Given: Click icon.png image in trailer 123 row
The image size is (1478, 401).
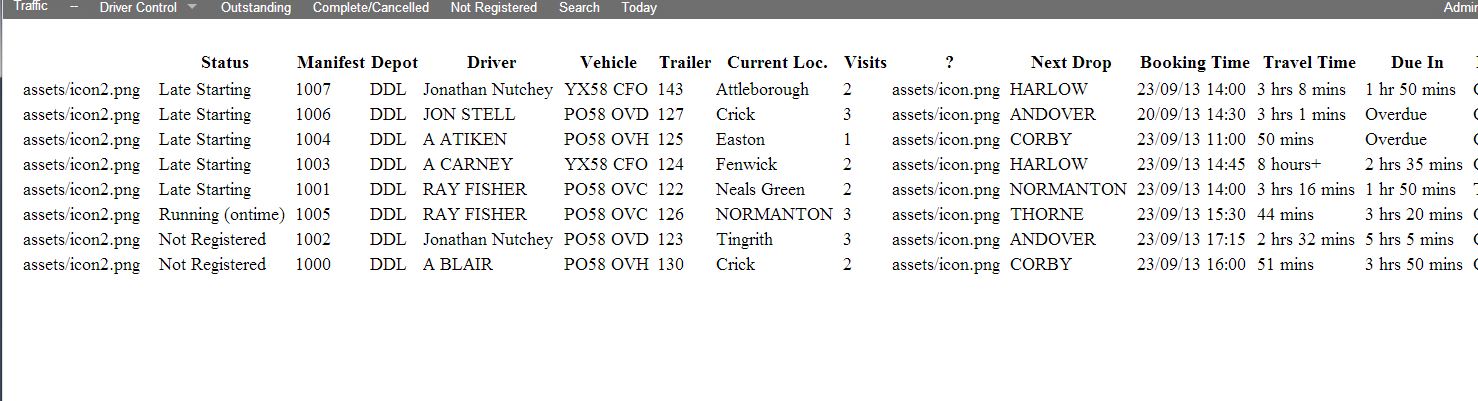Looking at the screenshot, I should point(946,240).
